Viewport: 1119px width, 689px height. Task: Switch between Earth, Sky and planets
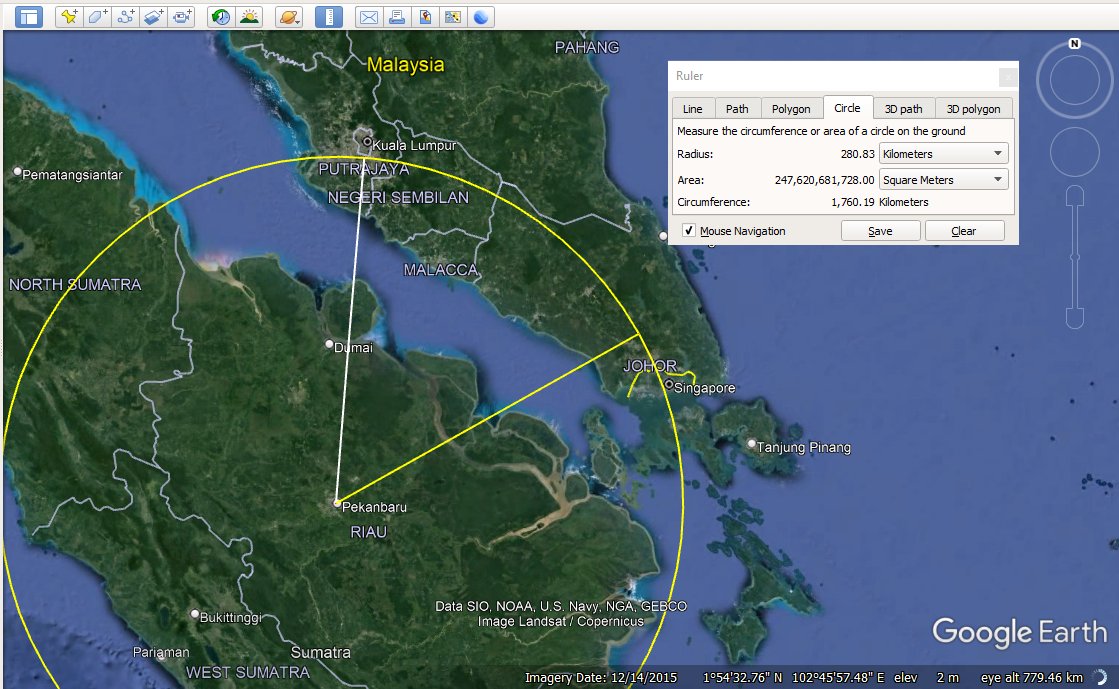(x=289, y=16)
